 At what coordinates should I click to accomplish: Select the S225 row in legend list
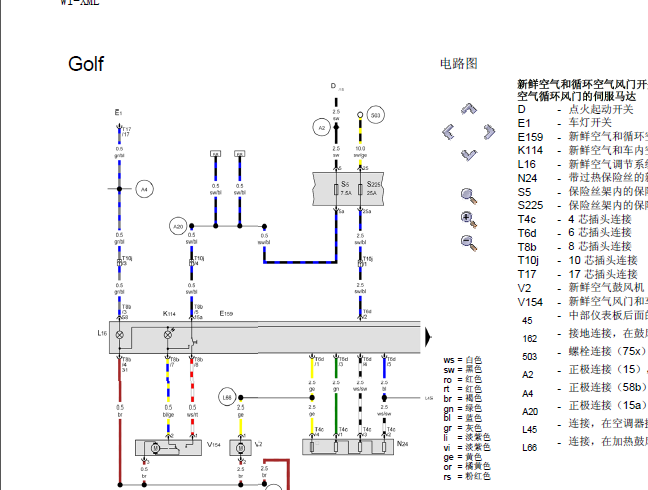[583, 205]
